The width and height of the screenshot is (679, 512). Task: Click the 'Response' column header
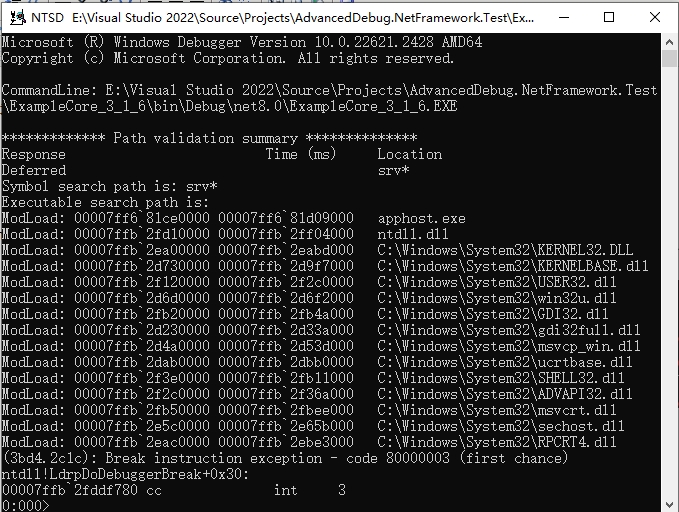pos(34,155)
